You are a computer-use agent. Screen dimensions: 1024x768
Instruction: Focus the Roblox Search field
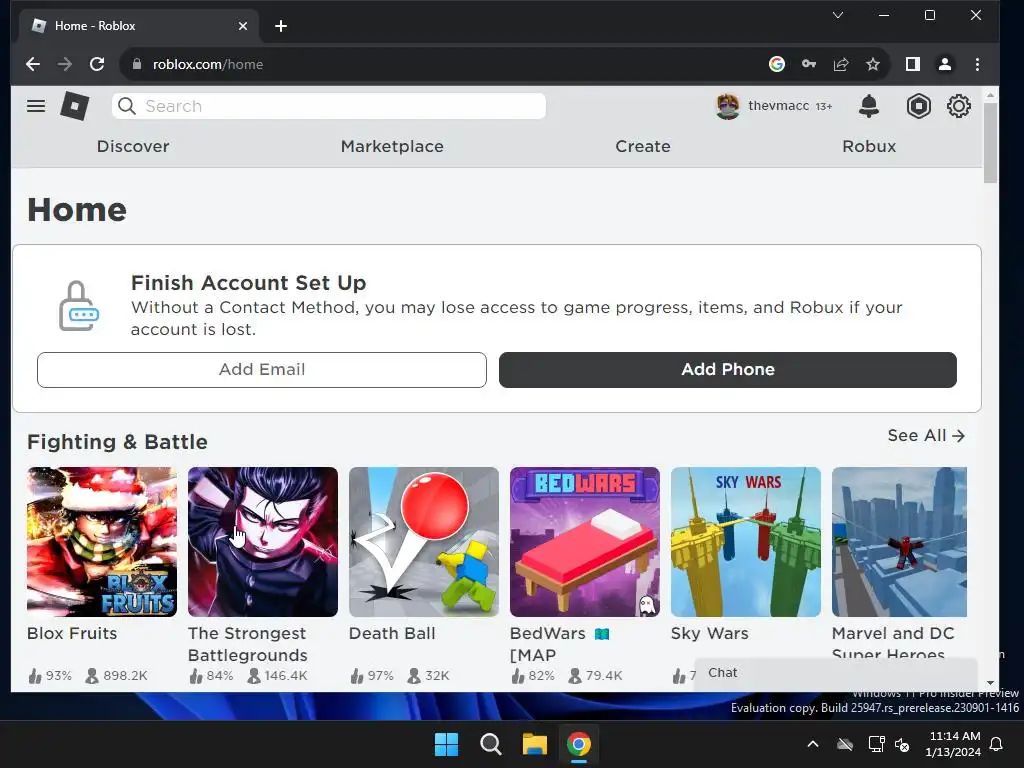[328, 106]
